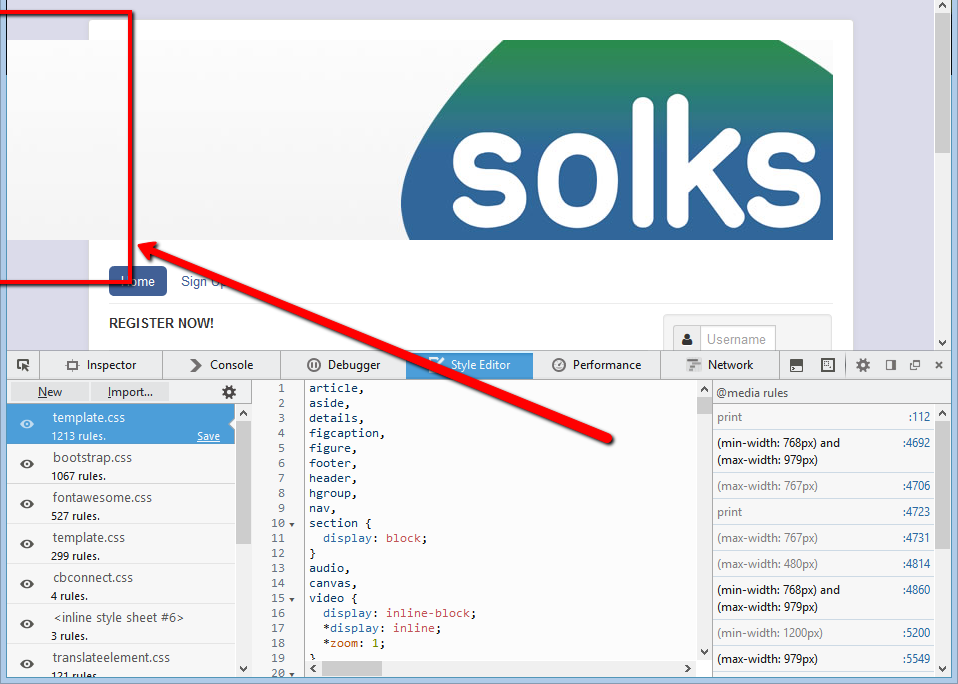Open the Inspector tab
Screen dimensions: 958x684
pos(101,365)
